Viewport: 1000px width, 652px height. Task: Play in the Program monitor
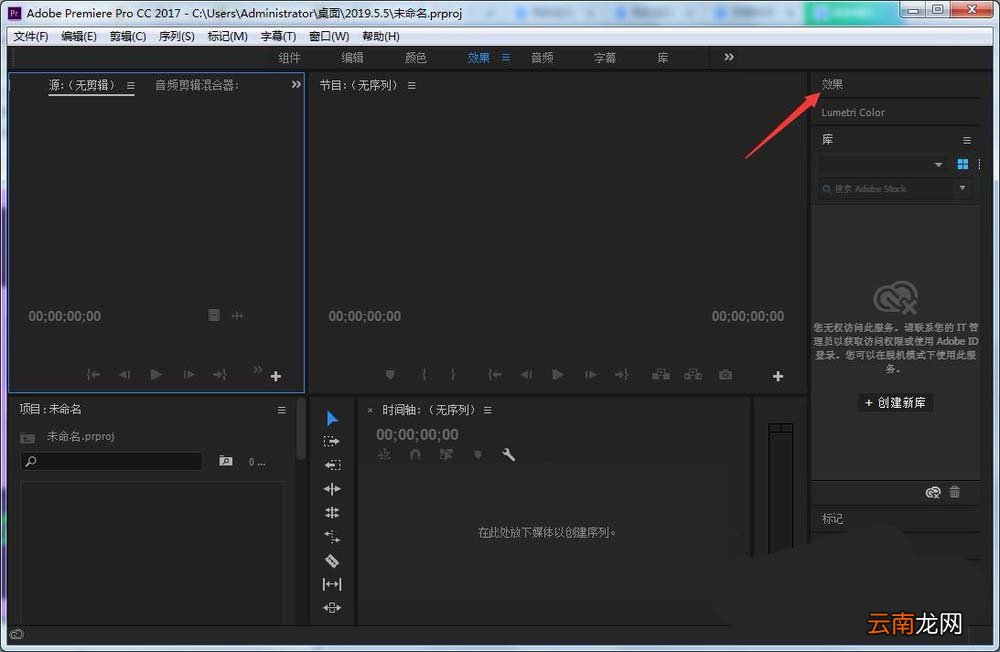point(558,374)
